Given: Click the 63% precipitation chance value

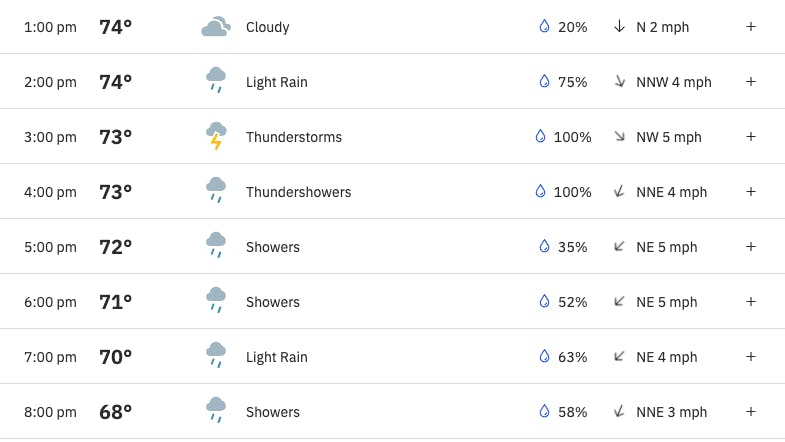Looking at the screenshot, I should (x=572, y=357).
